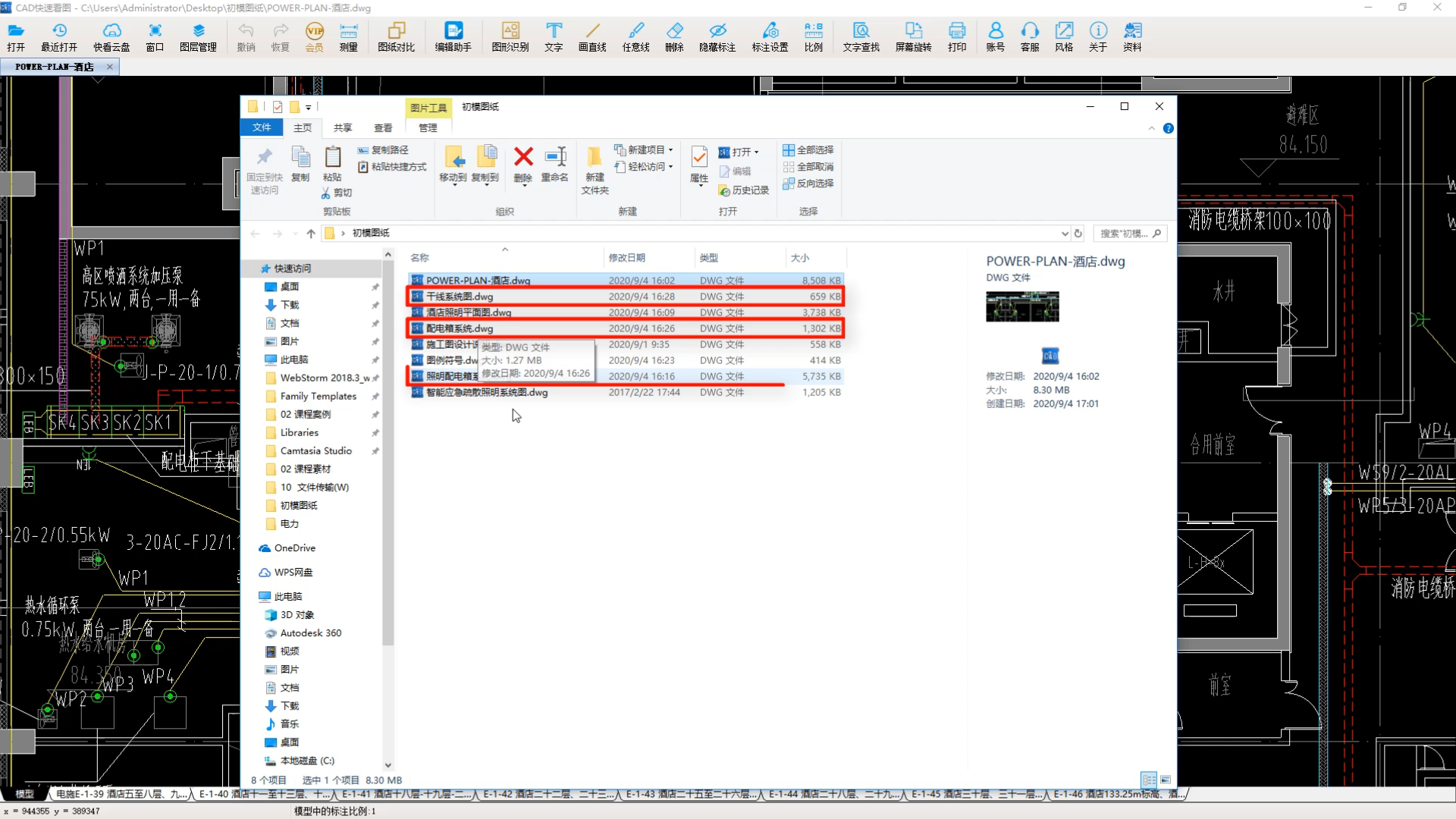The height and width of the screenshot is (819, 1456).
Task: Open the 测量 measure tool
Action: click(x=348, y=36)
